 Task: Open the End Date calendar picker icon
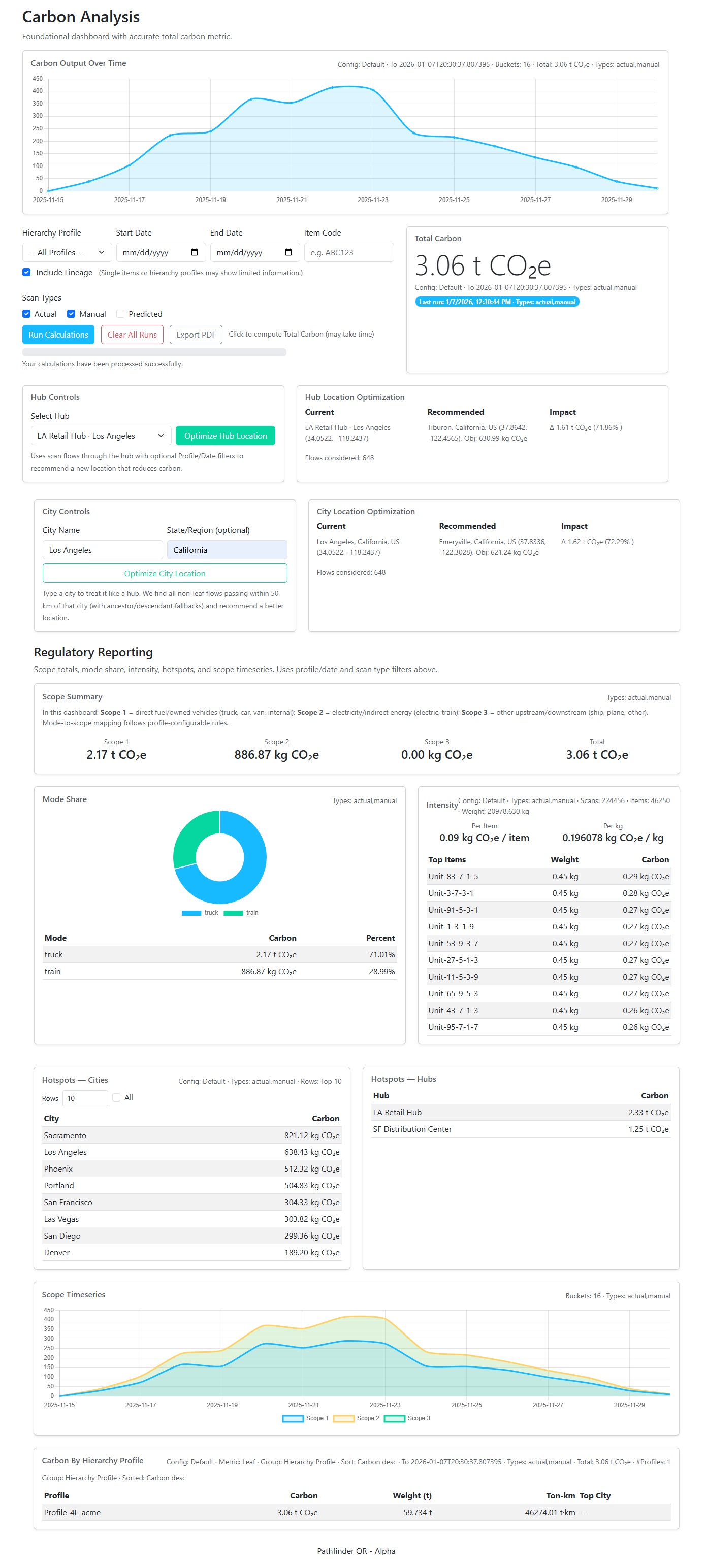(x=288, y=252)
